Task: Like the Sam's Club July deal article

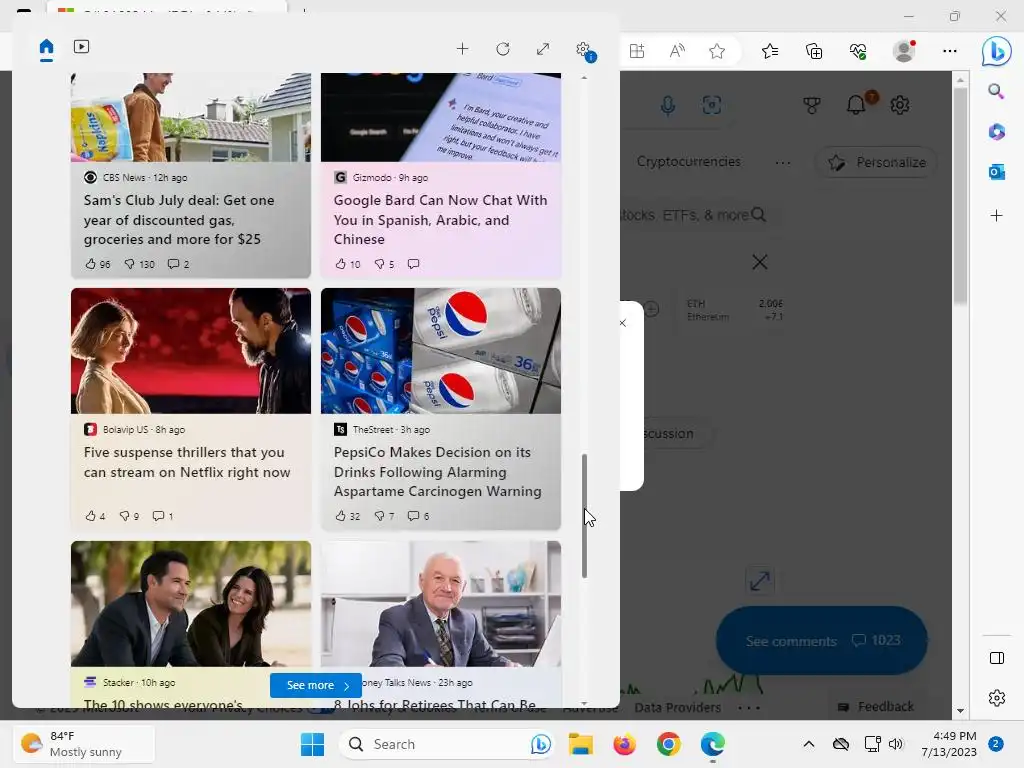Action: 97,264
